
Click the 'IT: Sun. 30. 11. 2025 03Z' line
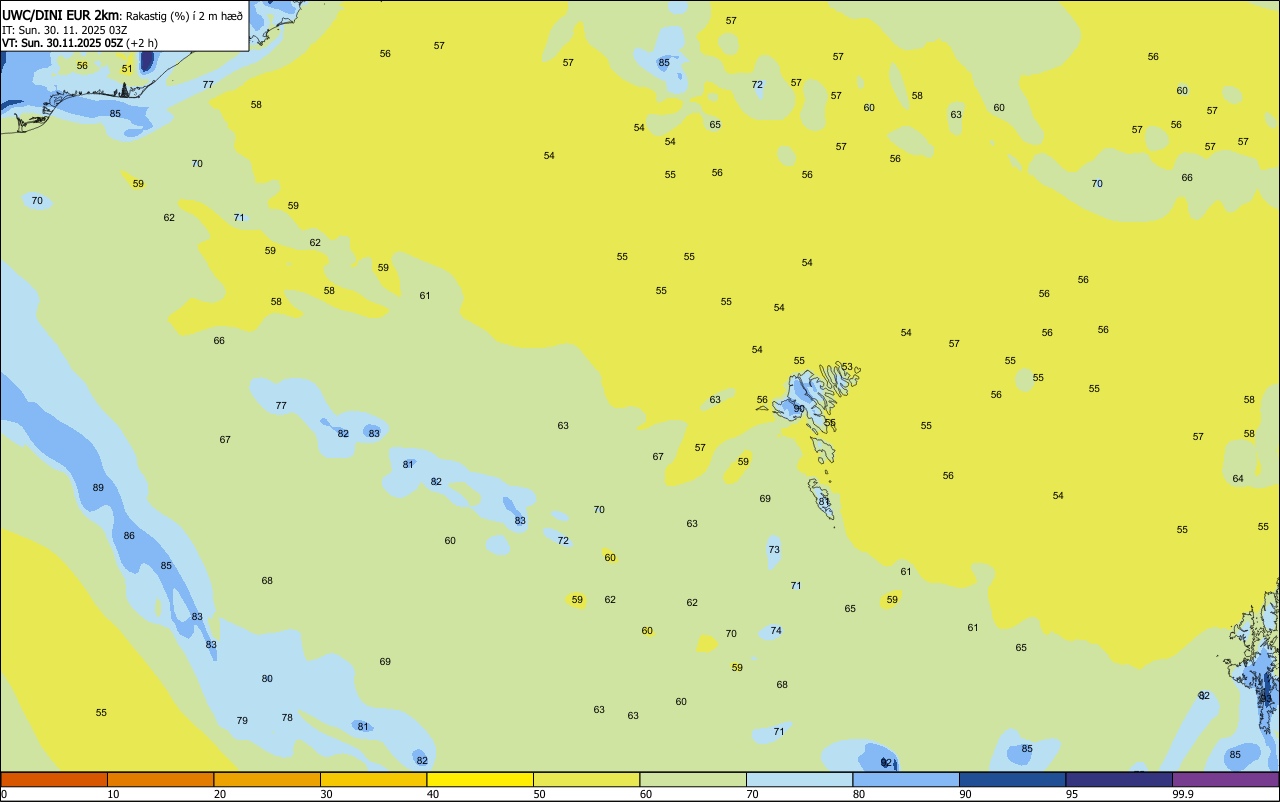pos(64,29)
